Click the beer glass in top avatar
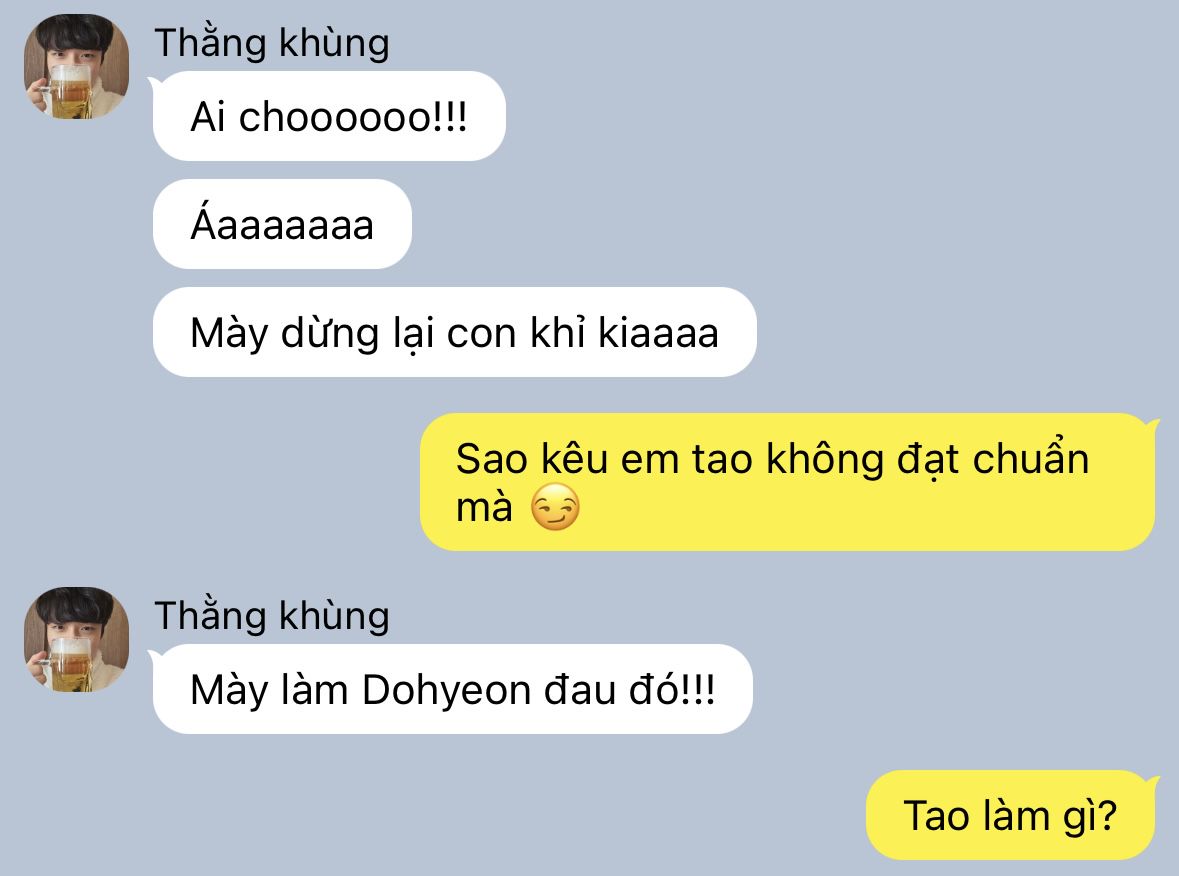Image resolution: width=1179 pixels, height=876 pixels. (69, 92)
